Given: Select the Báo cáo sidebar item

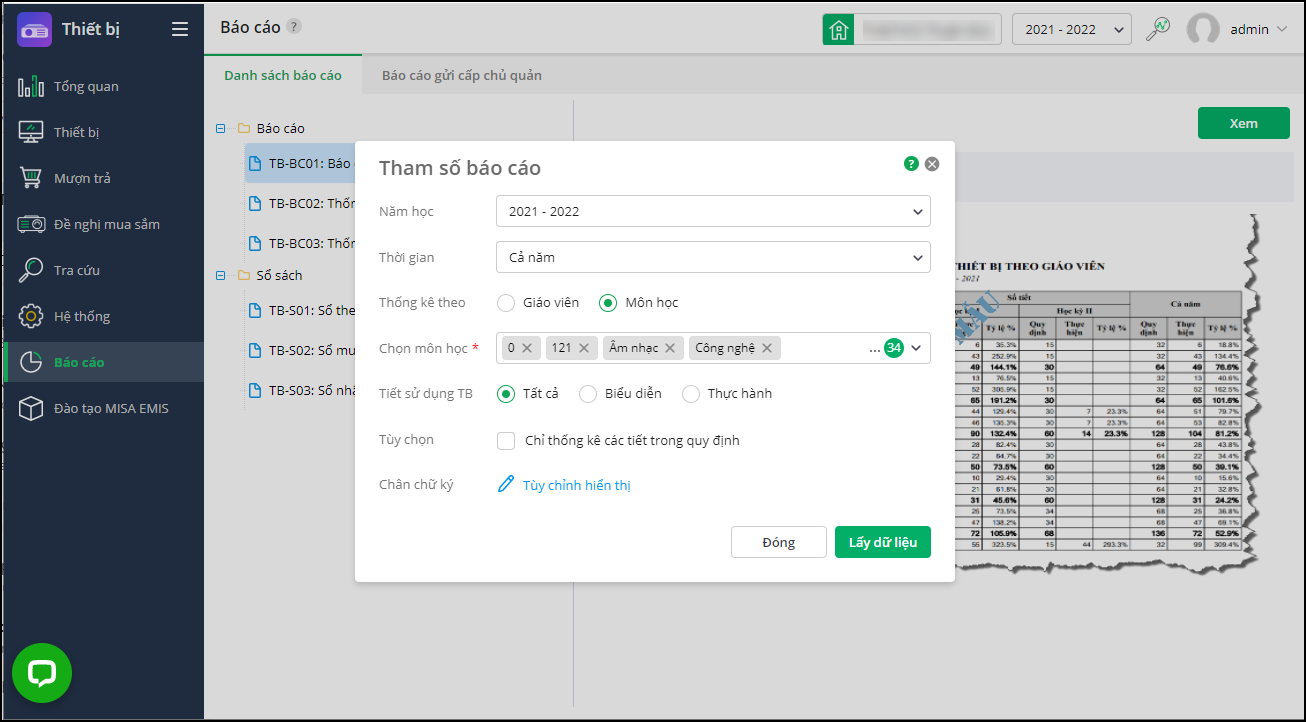Looking at the screenshot, I should tap(104, 362).
